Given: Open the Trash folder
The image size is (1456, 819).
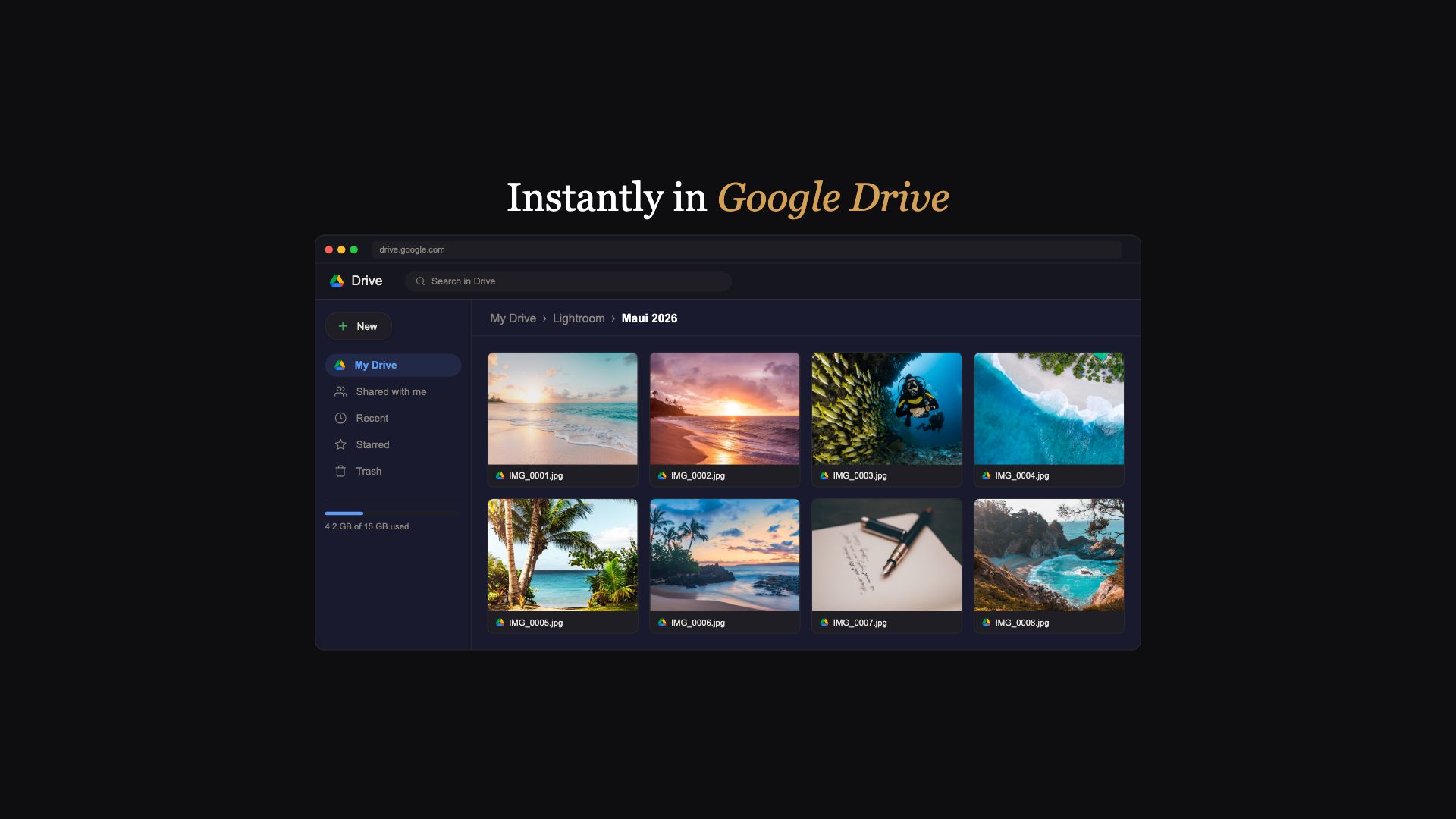Looking at the screenshot, I should (393, 471).
